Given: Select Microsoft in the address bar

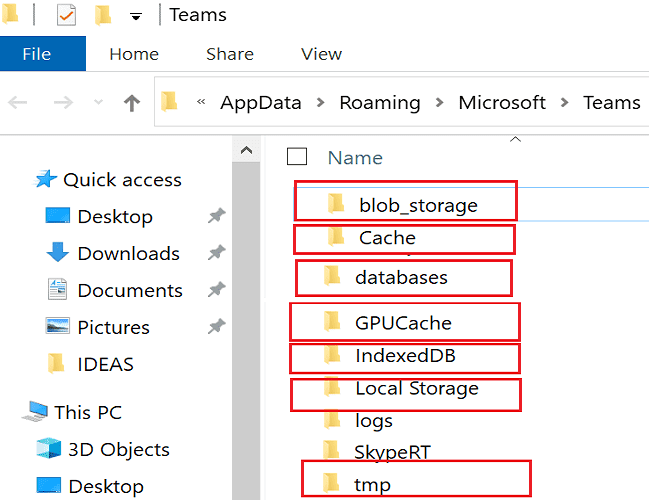Looking at the screenshot, I should 502,103.
